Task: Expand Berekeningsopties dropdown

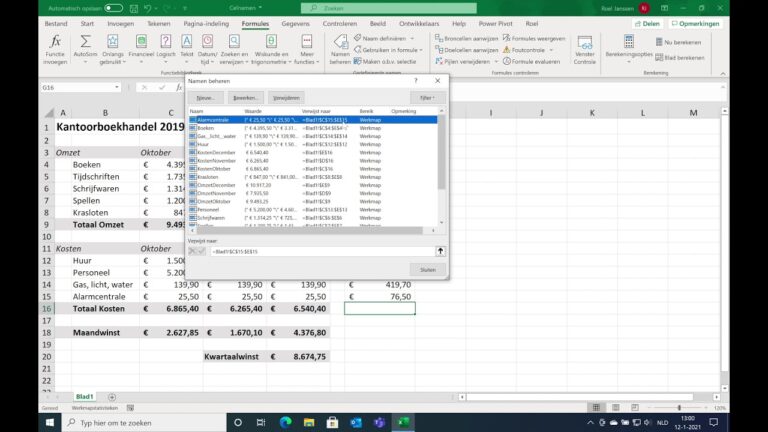Action: tap(629, 49)
